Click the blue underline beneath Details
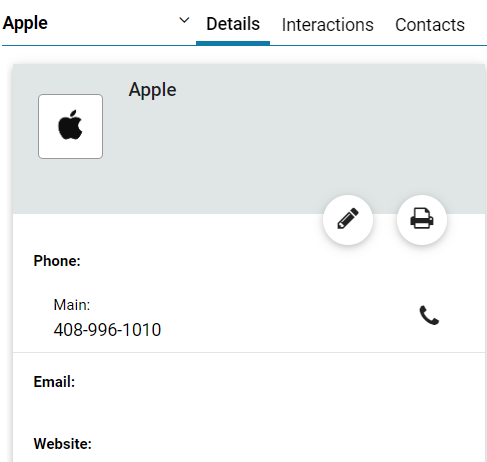The width and height of the screenshot is (487, 462). coord(233,43)
